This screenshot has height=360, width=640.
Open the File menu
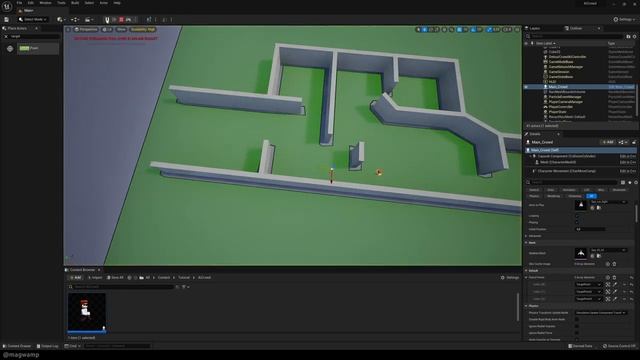pyautogui.click(x=19, y=3)
